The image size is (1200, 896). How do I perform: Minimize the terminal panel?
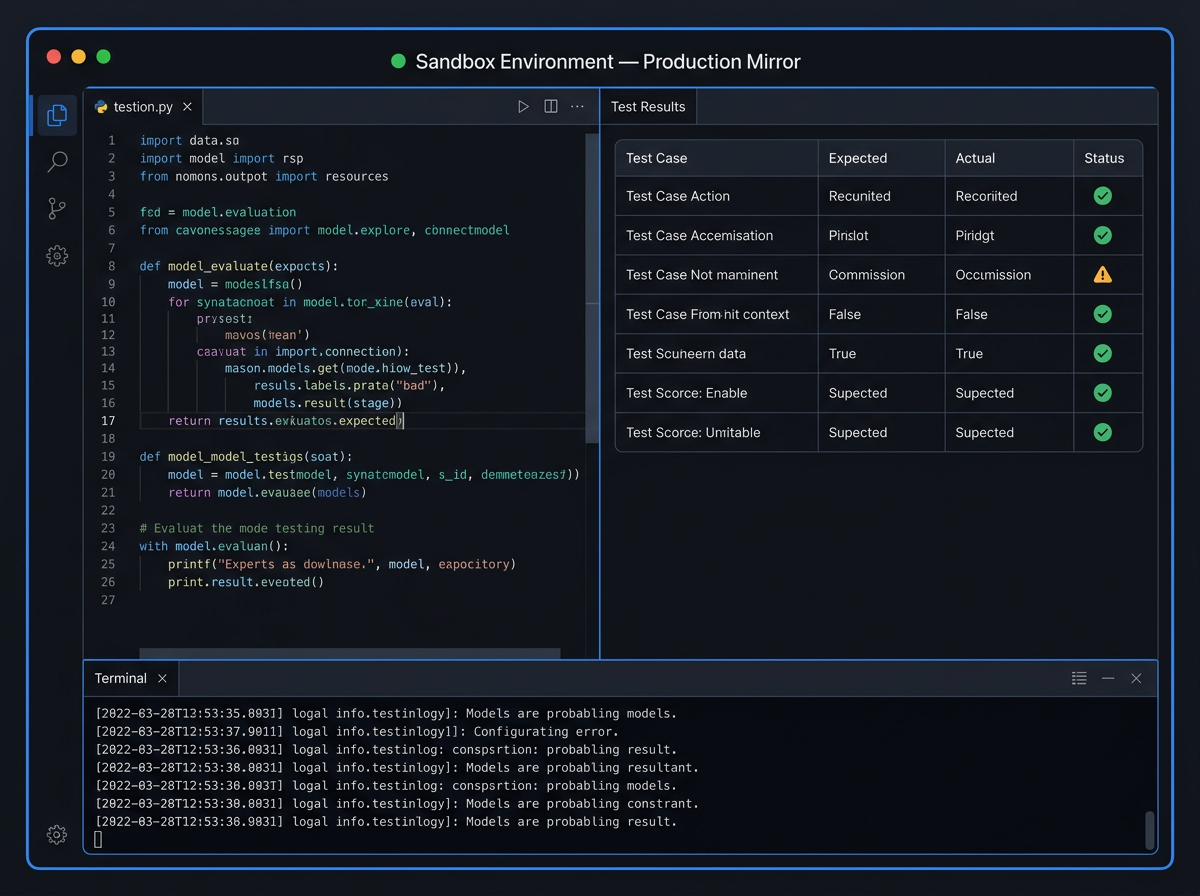[x=1108, y=678]
